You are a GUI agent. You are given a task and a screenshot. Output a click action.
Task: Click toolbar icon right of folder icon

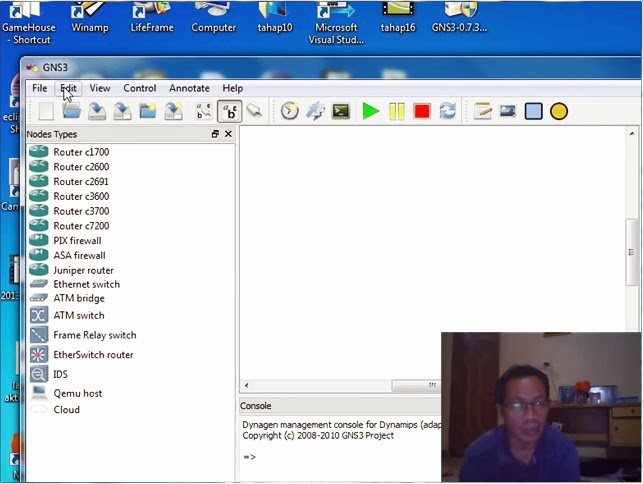click(173, 111)
